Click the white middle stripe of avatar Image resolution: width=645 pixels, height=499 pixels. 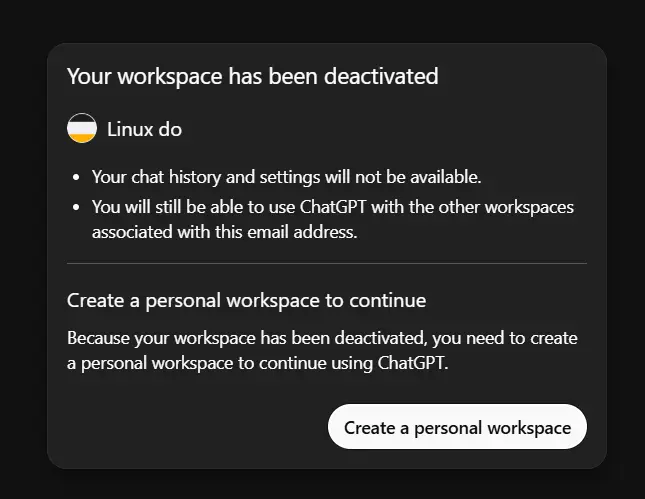[82, 128]
